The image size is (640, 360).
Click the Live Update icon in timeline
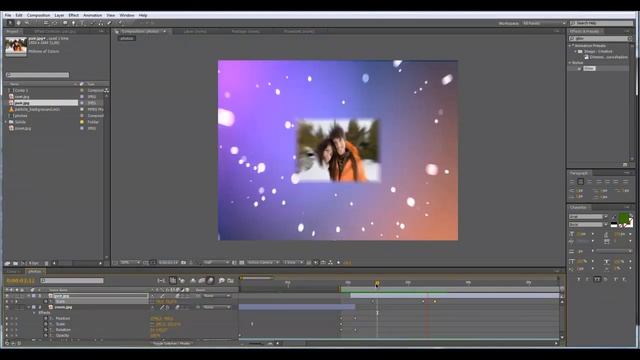tap(173, 280)
